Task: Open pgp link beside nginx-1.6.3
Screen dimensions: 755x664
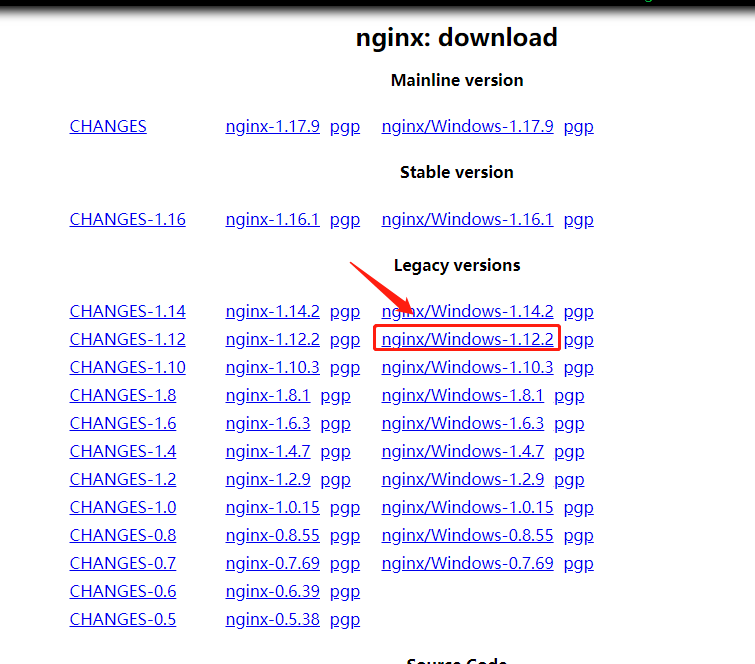Action: [x=336, y=424]
